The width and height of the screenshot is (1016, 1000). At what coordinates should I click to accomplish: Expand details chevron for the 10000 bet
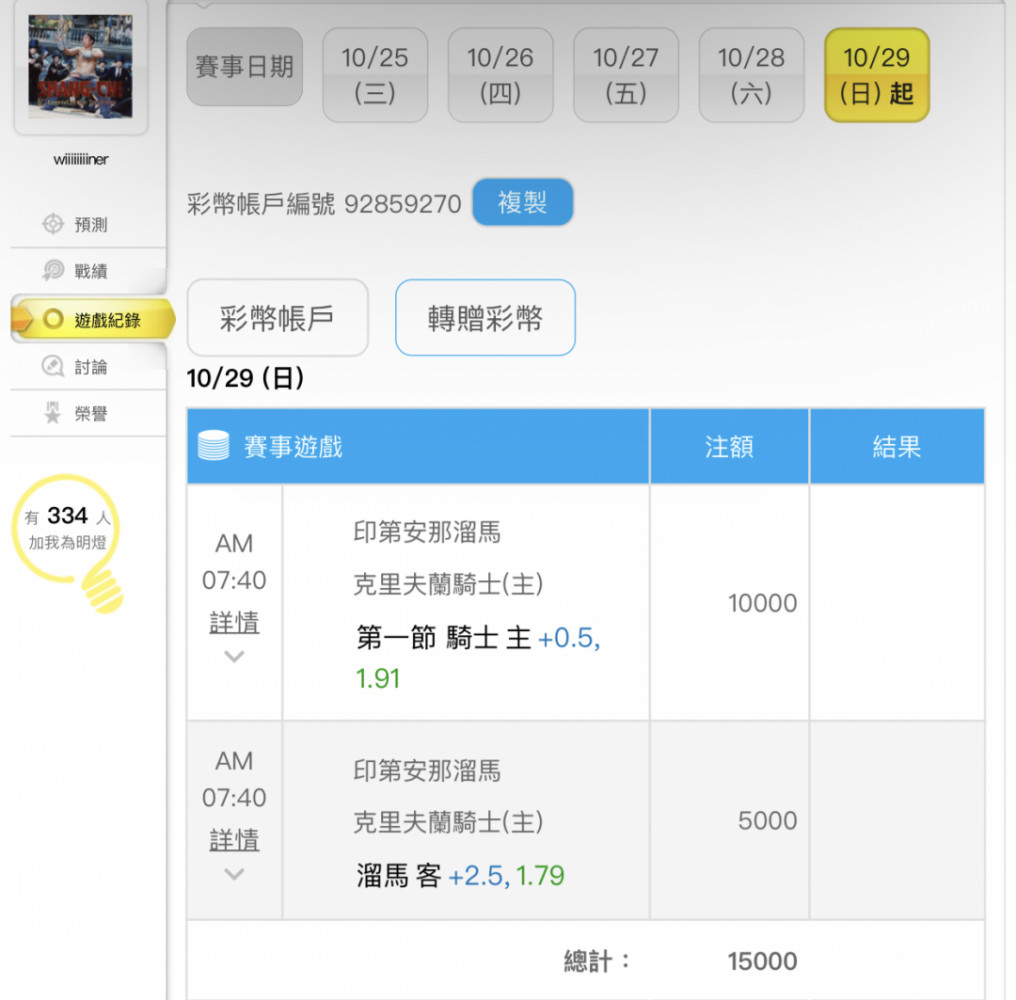coord(234,657)
